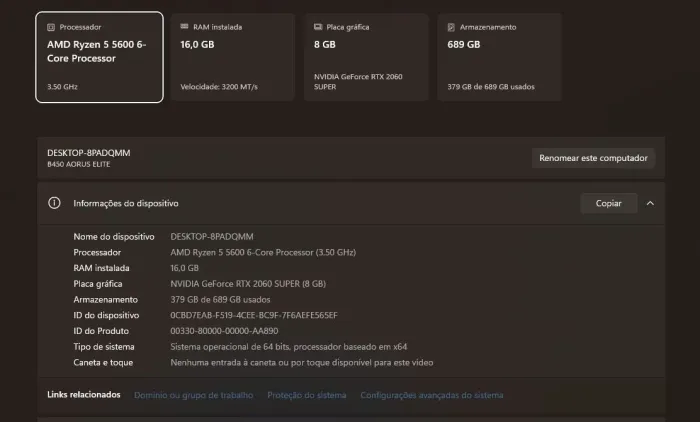Click the processor chip icon

[51, 27]
